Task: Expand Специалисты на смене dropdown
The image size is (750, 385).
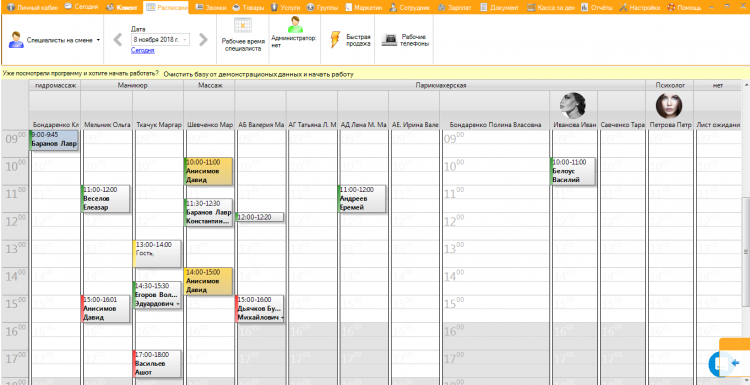Action: point(98,40)
